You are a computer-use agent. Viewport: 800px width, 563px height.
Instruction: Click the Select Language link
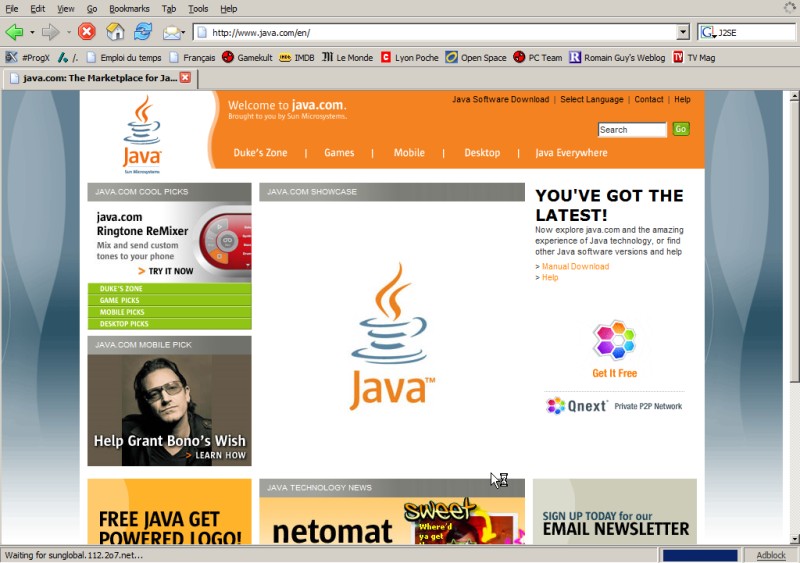(x=592, y=99)
